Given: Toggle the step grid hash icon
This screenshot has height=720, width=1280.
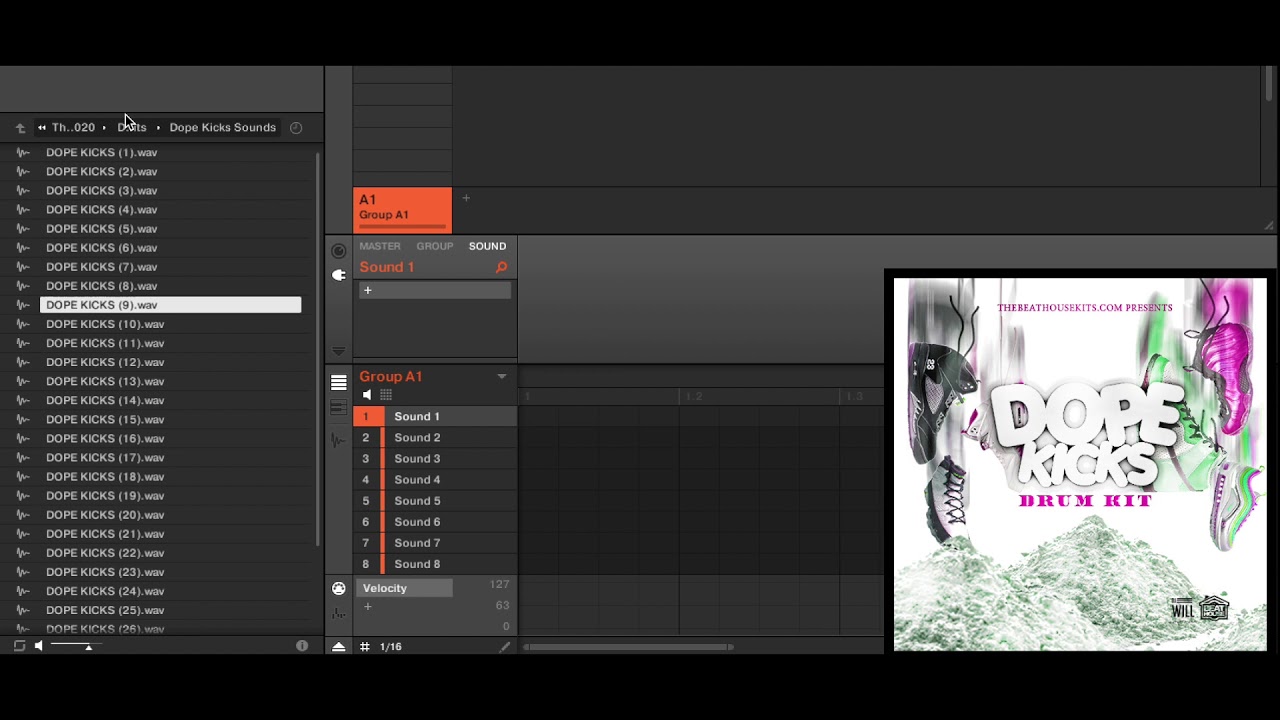Looking at the screenshot, I should click(x=365, y=647).
